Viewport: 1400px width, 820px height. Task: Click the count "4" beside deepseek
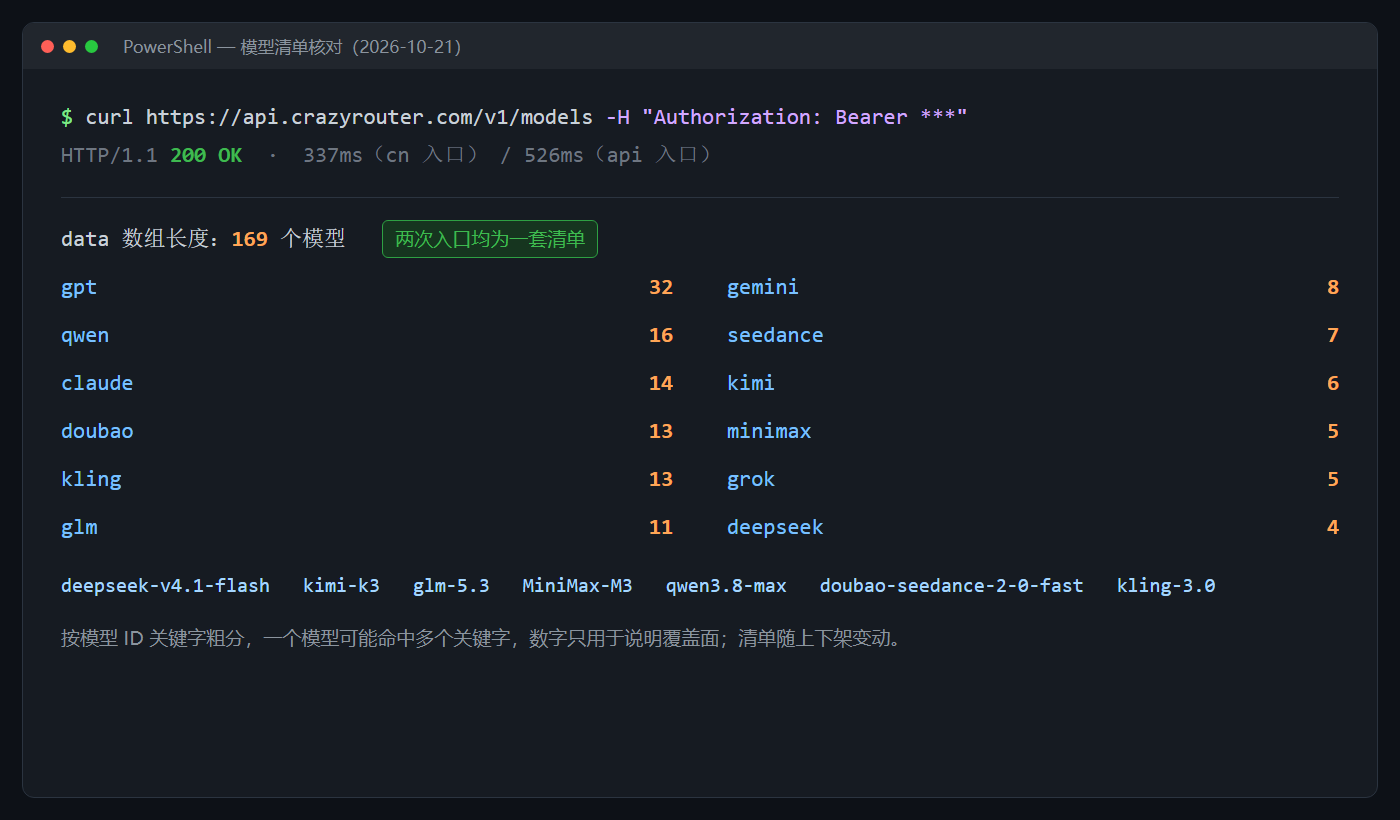pos(1333,527)
